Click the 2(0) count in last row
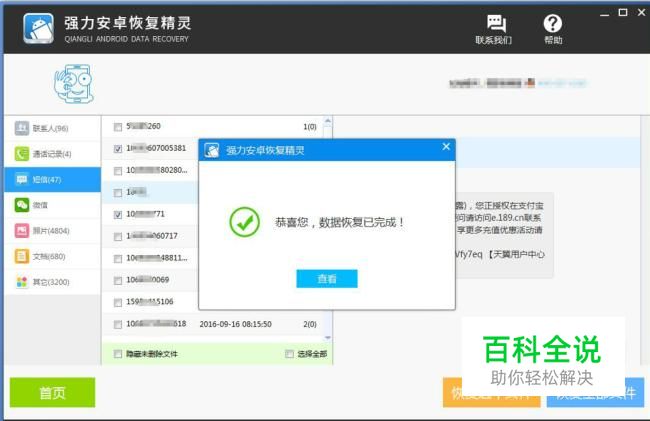Image resolution: width=650 pixels, height=421 pixels. pyautogui.click(x=310, y=324)
